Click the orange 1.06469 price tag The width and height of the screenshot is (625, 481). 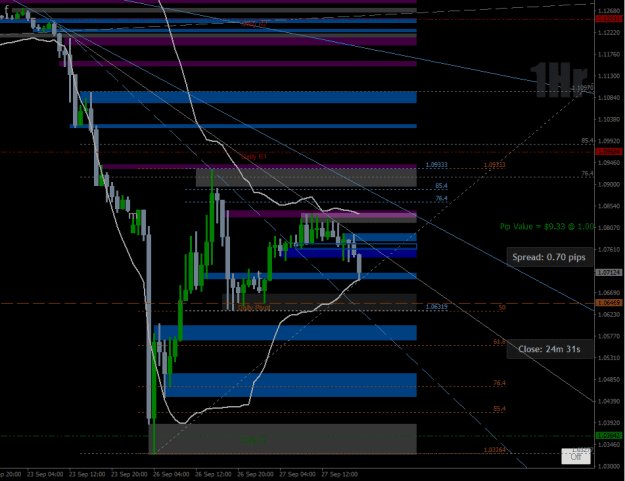(609, 303)
